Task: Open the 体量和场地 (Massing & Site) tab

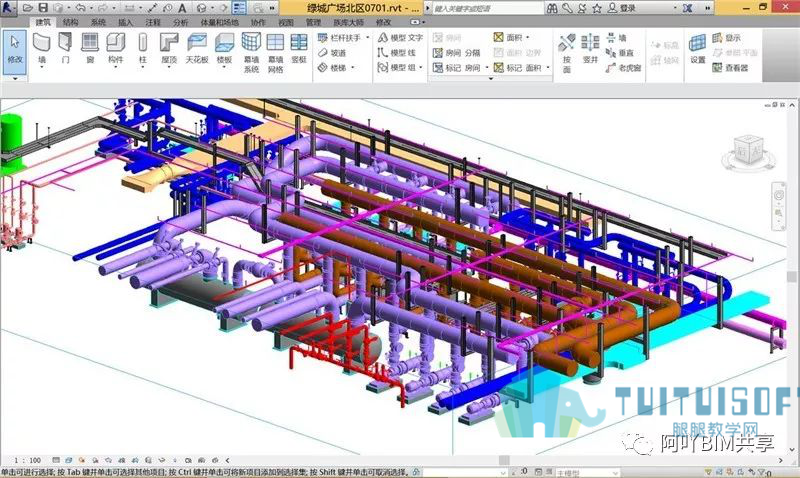Action: point(219,22)
